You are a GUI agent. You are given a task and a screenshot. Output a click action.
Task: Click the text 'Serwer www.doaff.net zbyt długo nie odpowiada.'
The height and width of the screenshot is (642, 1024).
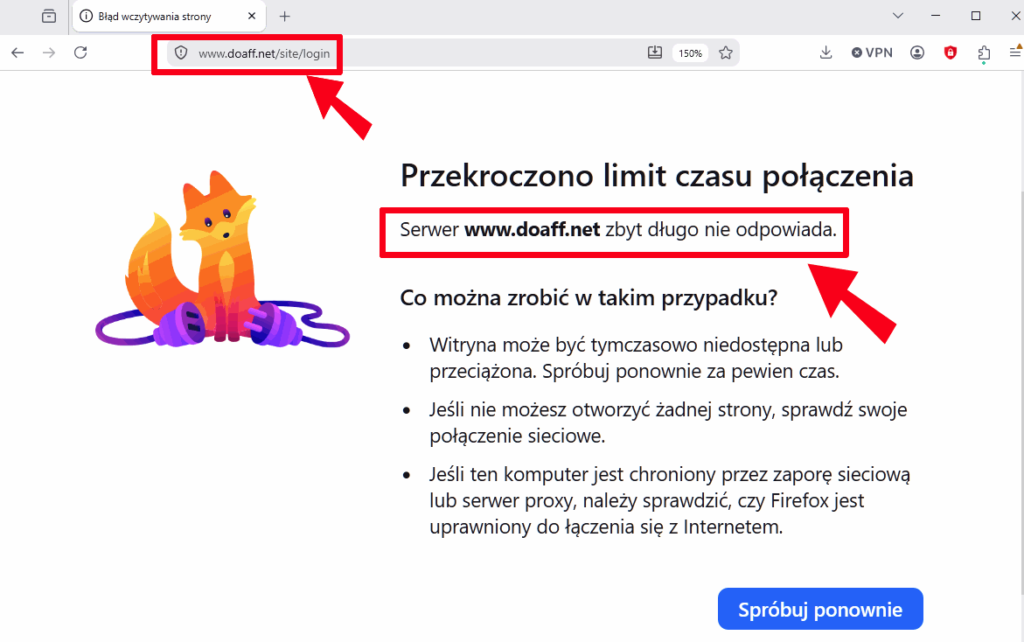pyautogui.click(x=618, y=230)
